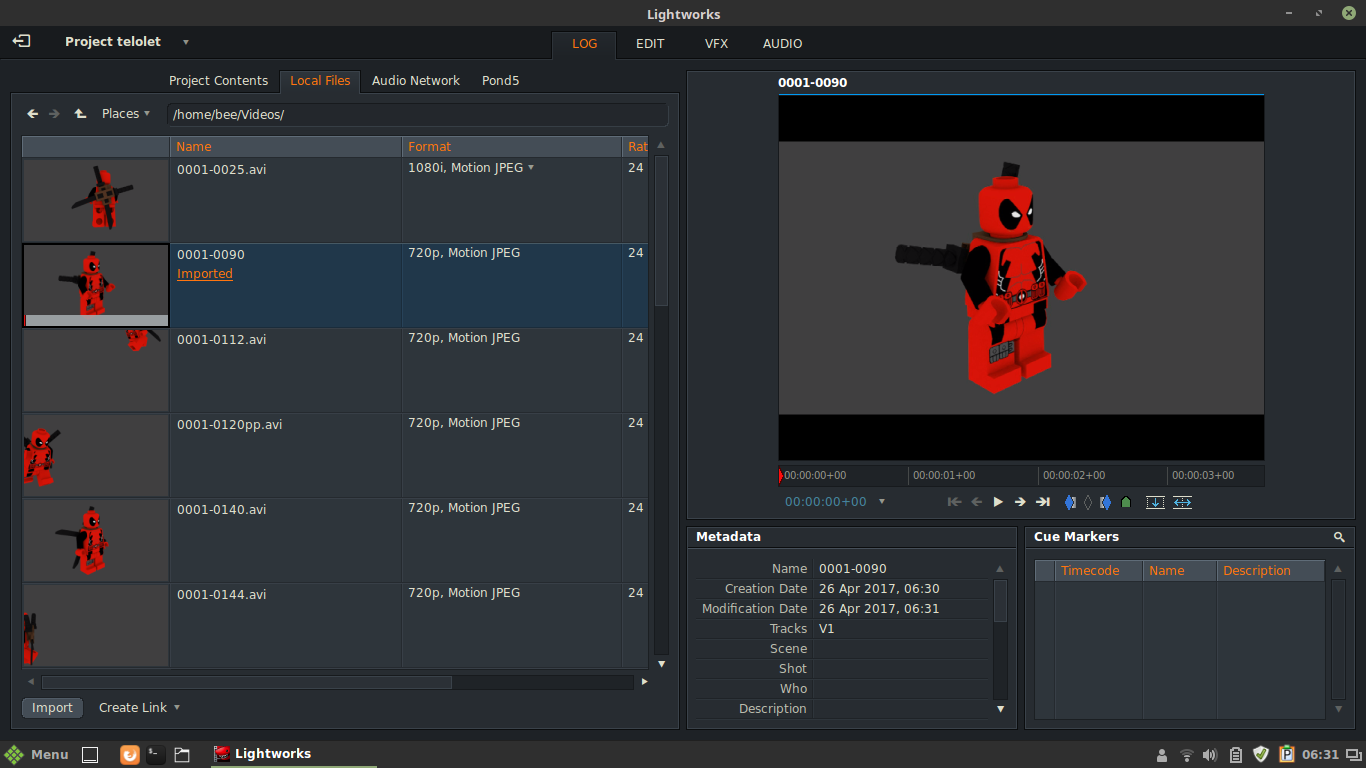The width and height of the screenshot is (1366, 768).
Task: Sort files by the Format column header
Action: tap(512, 147)
